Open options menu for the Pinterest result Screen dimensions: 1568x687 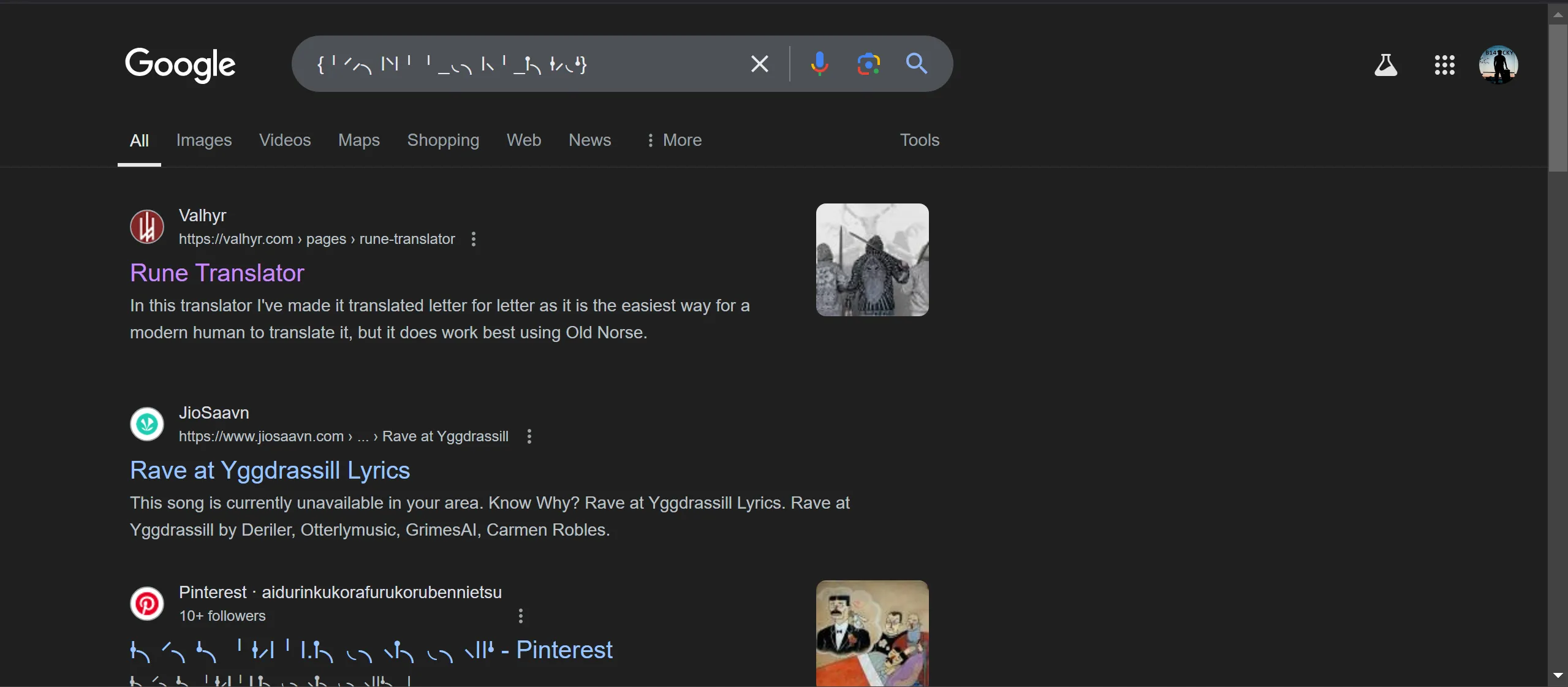pos(521,616)
